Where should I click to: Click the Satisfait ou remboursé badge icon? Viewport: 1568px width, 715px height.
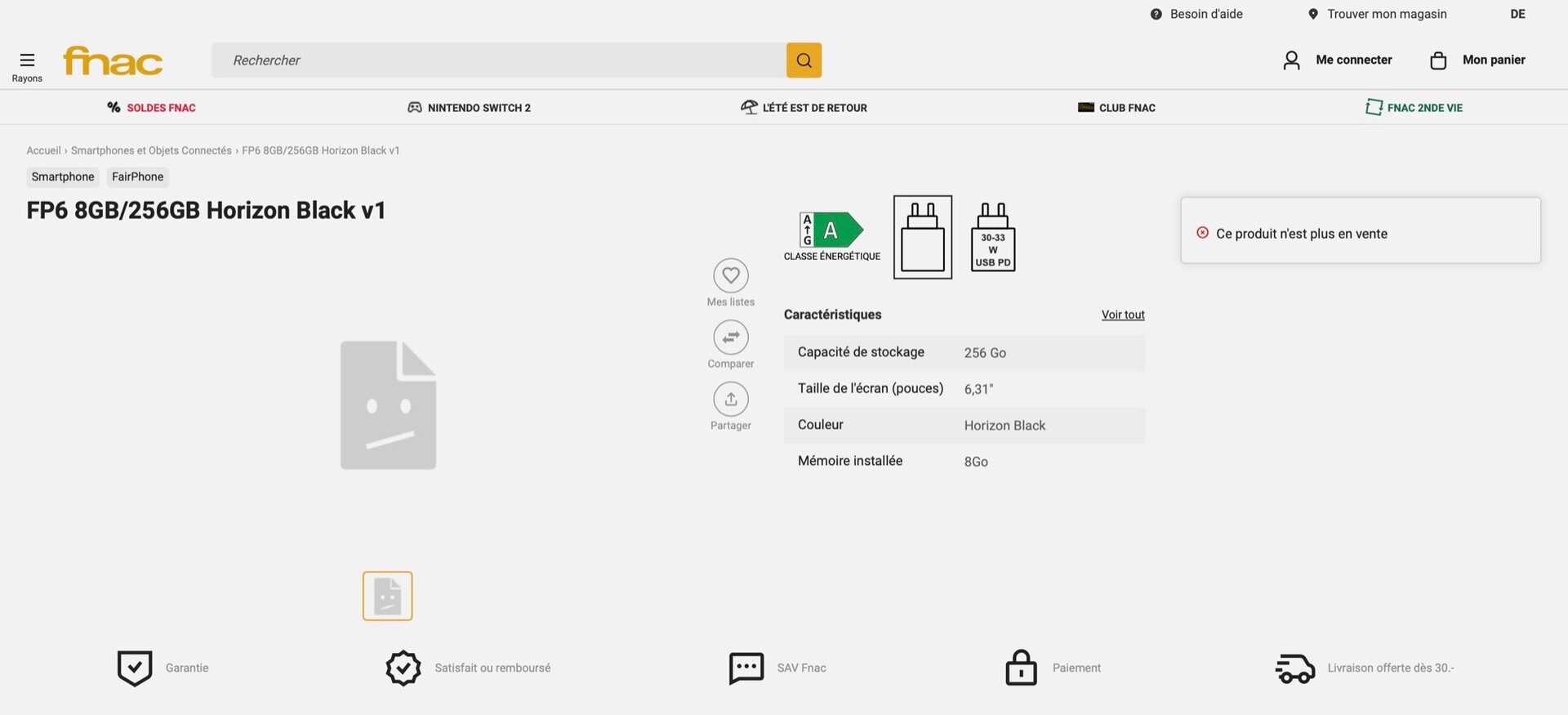pyautogui.click(x=403, y=668)
